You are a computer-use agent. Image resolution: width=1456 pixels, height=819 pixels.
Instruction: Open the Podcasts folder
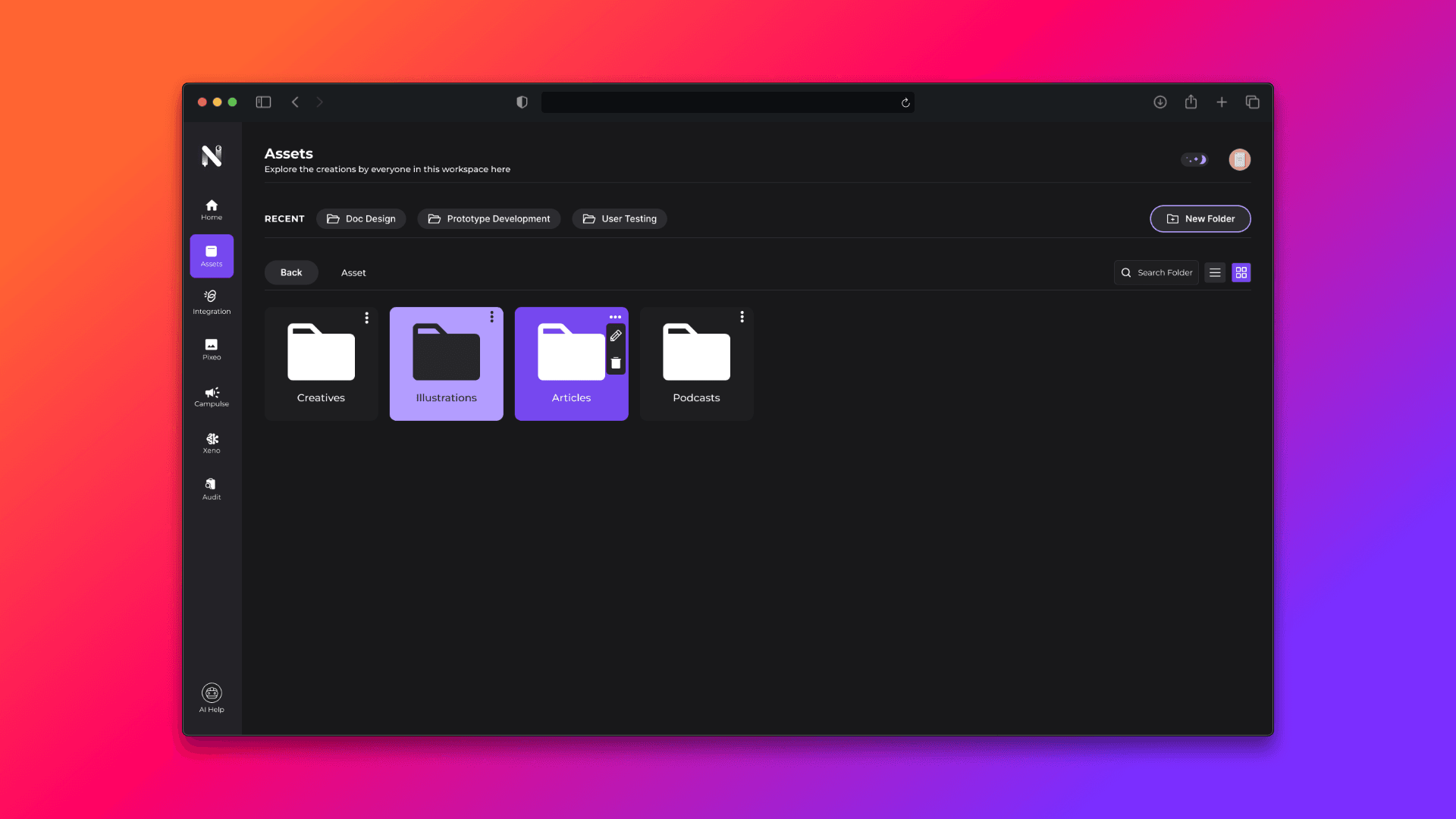696,364
